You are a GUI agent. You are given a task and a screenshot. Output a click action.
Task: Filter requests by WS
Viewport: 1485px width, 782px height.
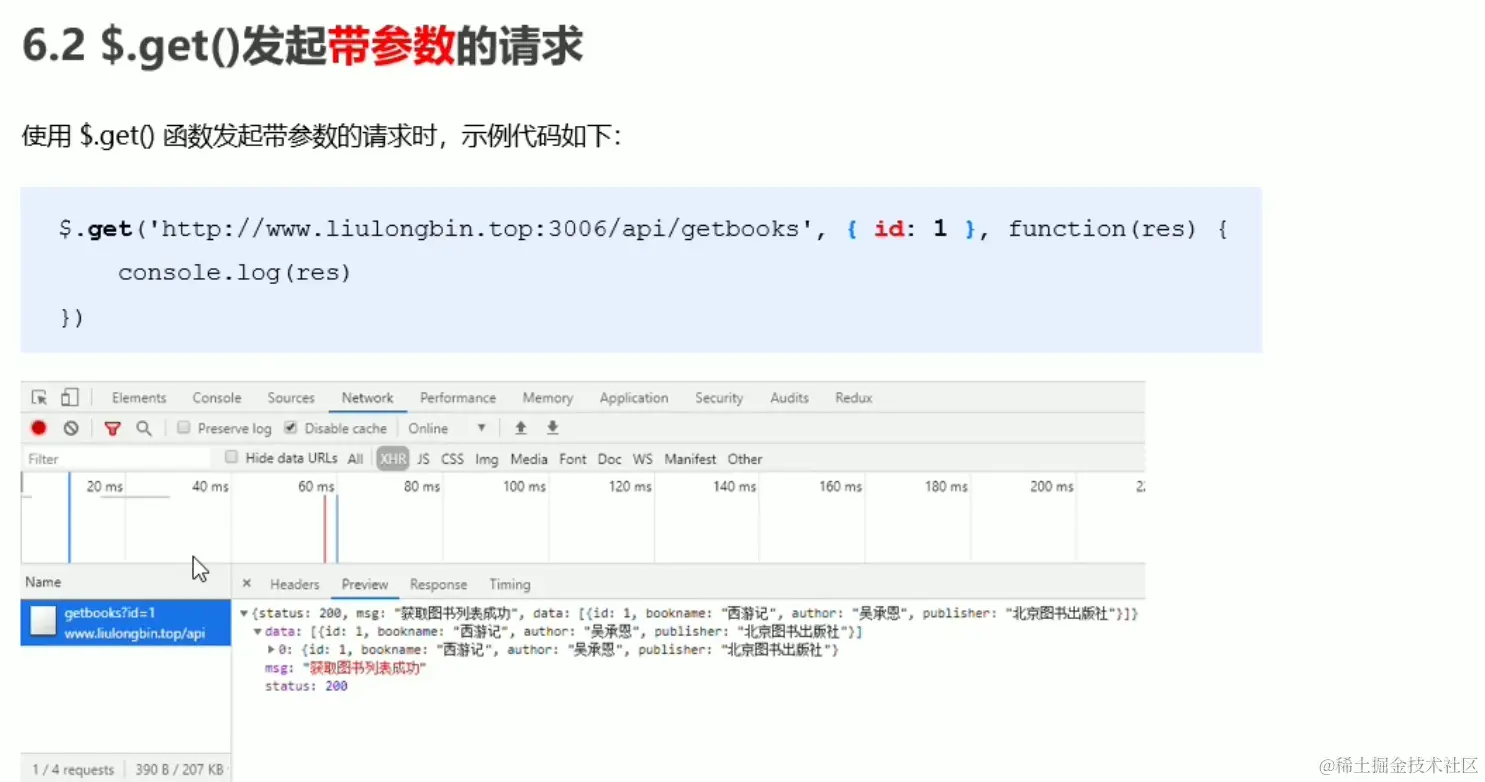(x=643, y=459)
